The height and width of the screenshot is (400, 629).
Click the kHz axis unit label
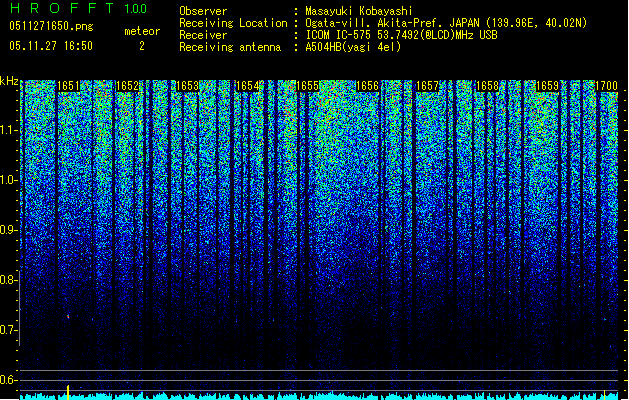(x=9, y=81)
